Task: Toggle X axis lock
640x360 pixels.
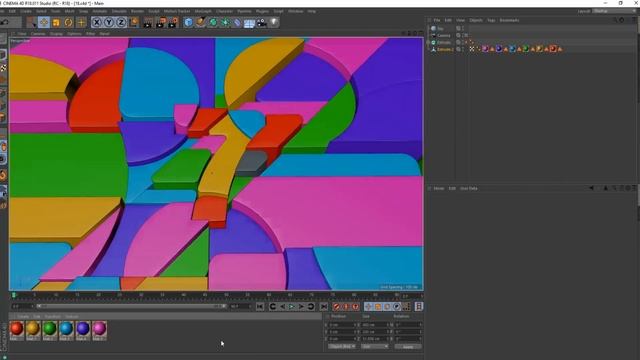Action: 97,22
